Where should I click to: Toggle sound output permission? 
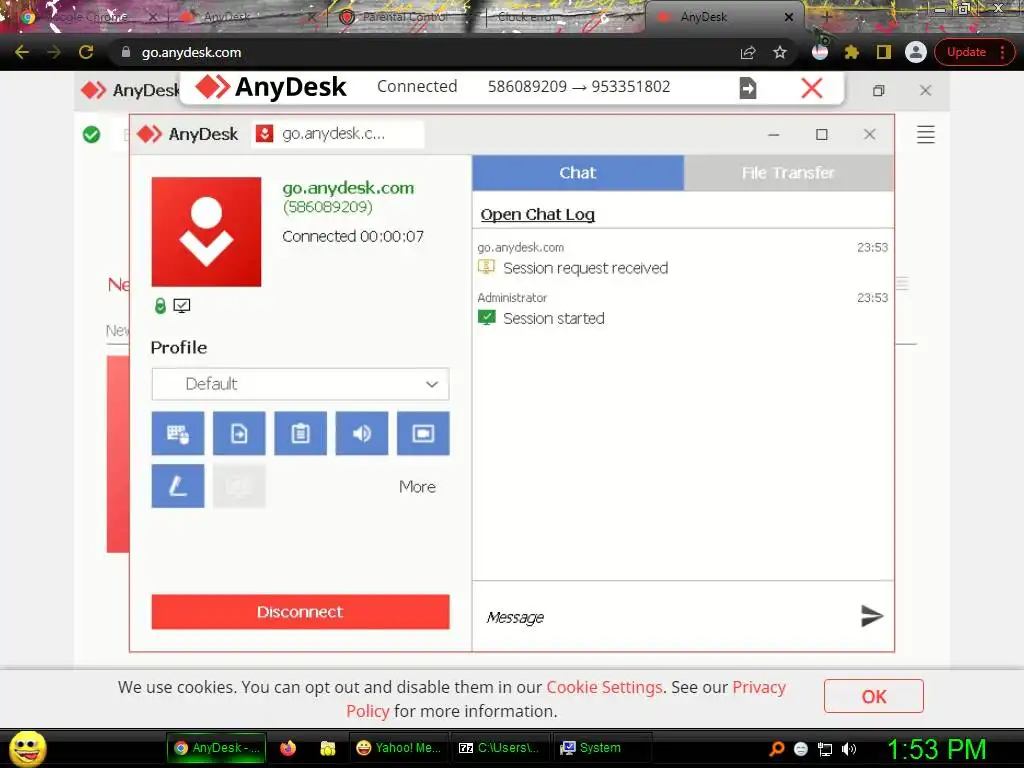tap(362, 433)
